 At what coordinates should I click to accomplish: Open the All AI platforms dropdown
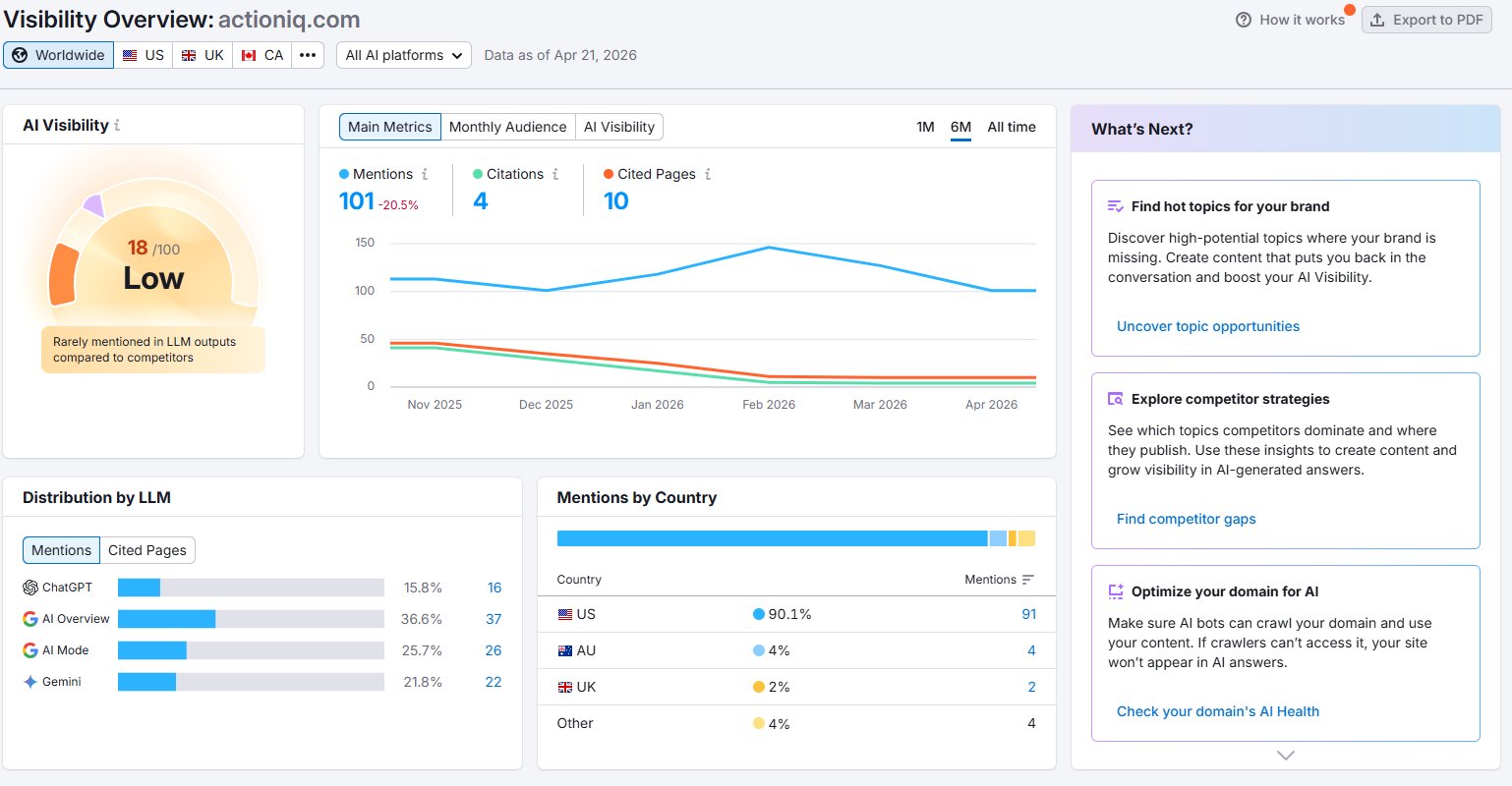click(x=404, y=55)
